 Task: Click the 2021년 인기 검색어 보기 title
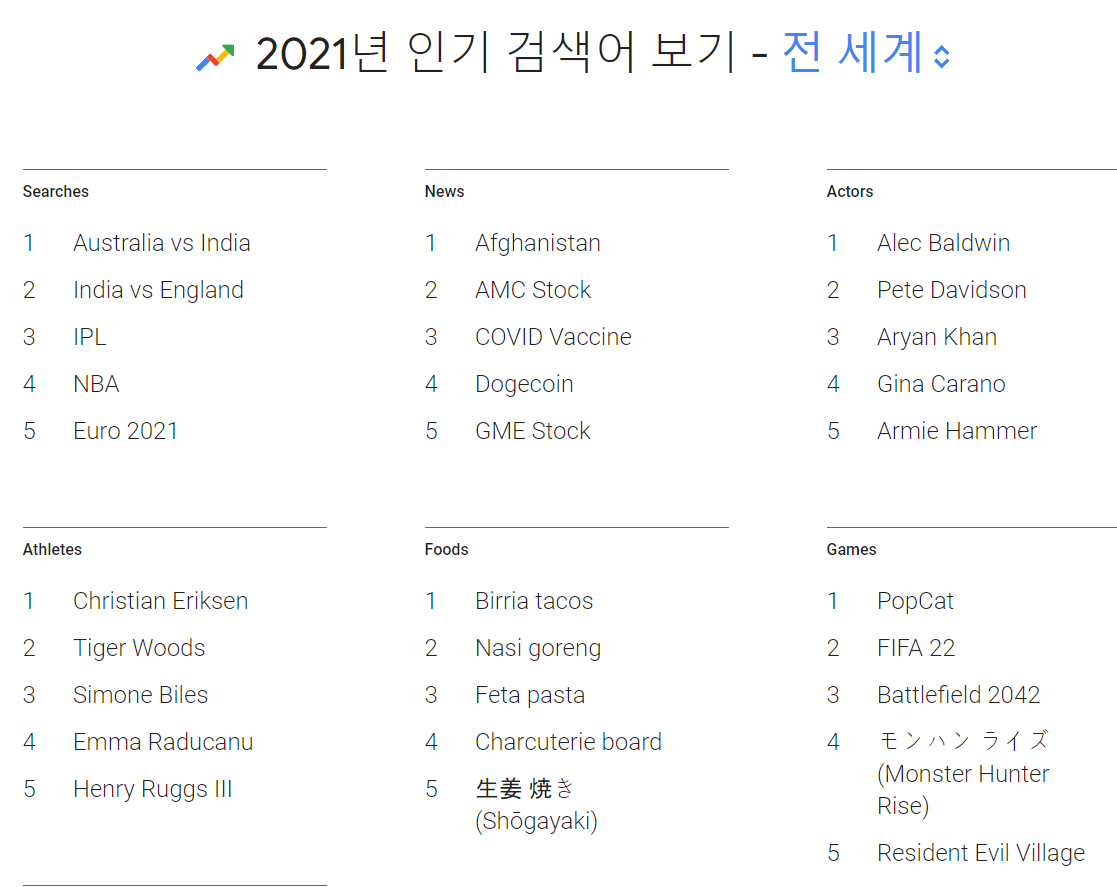tap(494, 53)
